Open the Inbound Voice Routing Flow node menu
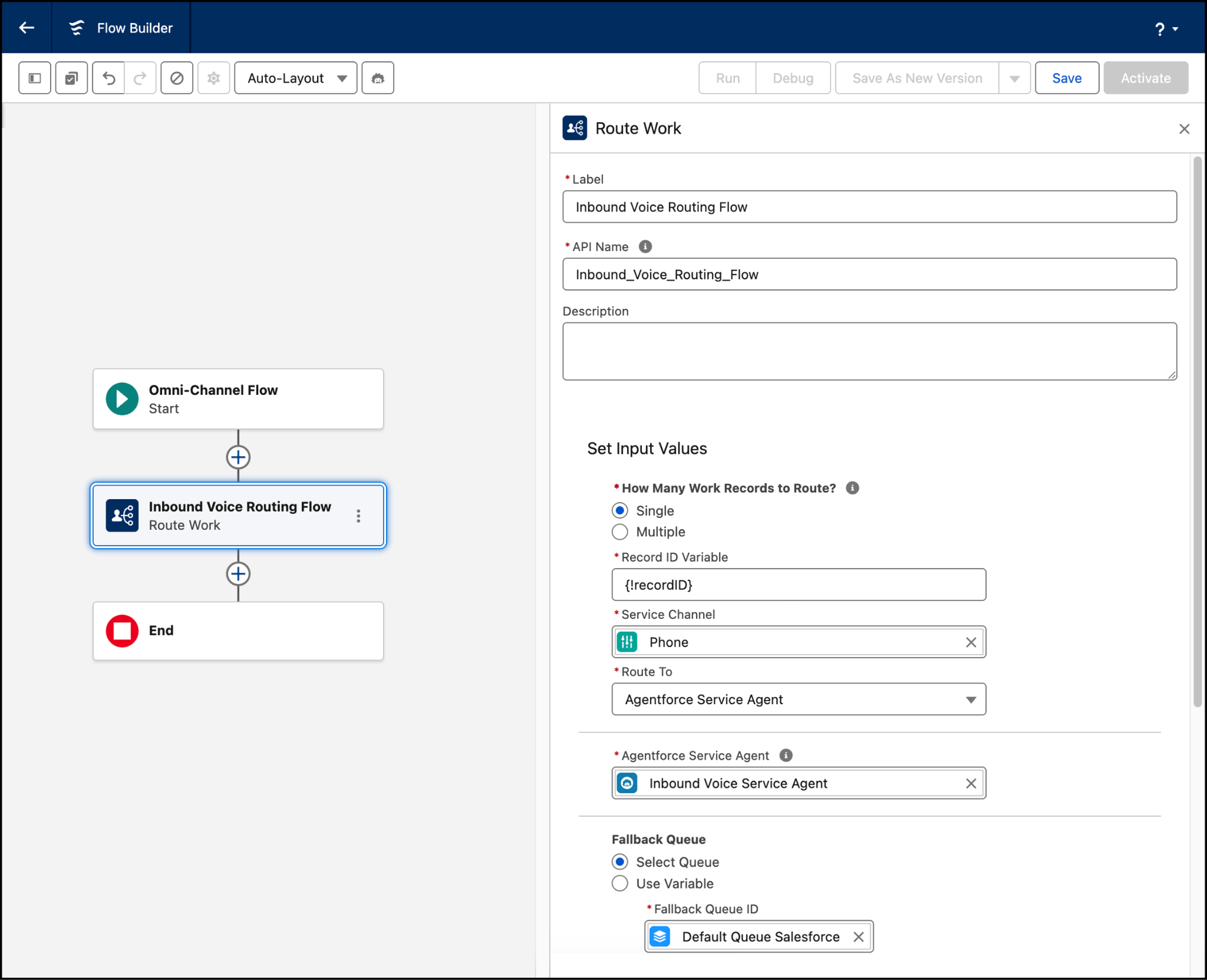Screen dimensions: 1207x980 358,516
